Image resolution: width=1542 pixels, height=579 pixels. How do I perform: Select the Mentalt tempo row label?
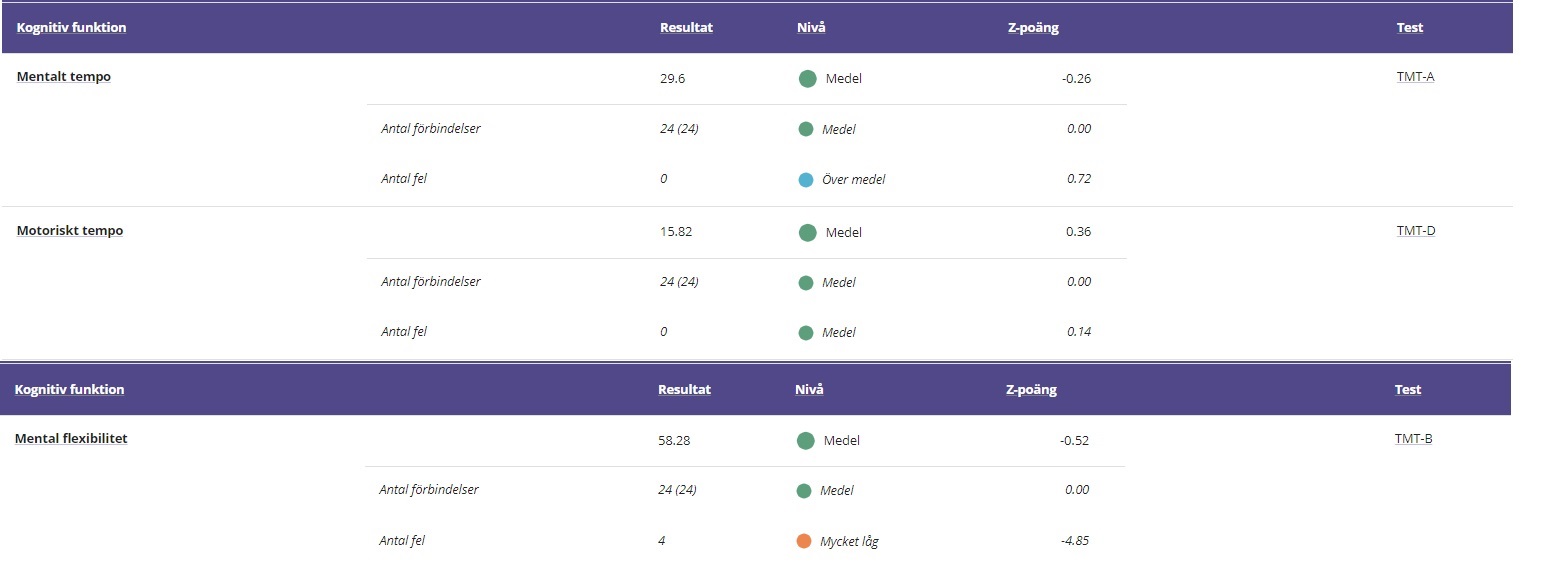pyautogui.click(x=64, y=77)
